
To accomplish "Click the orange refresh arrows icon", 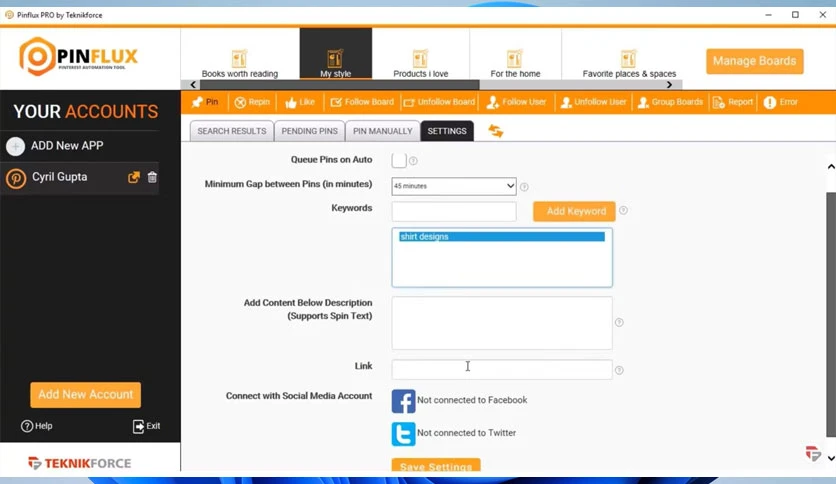I will pyautogui.click(x=495, y=131).
